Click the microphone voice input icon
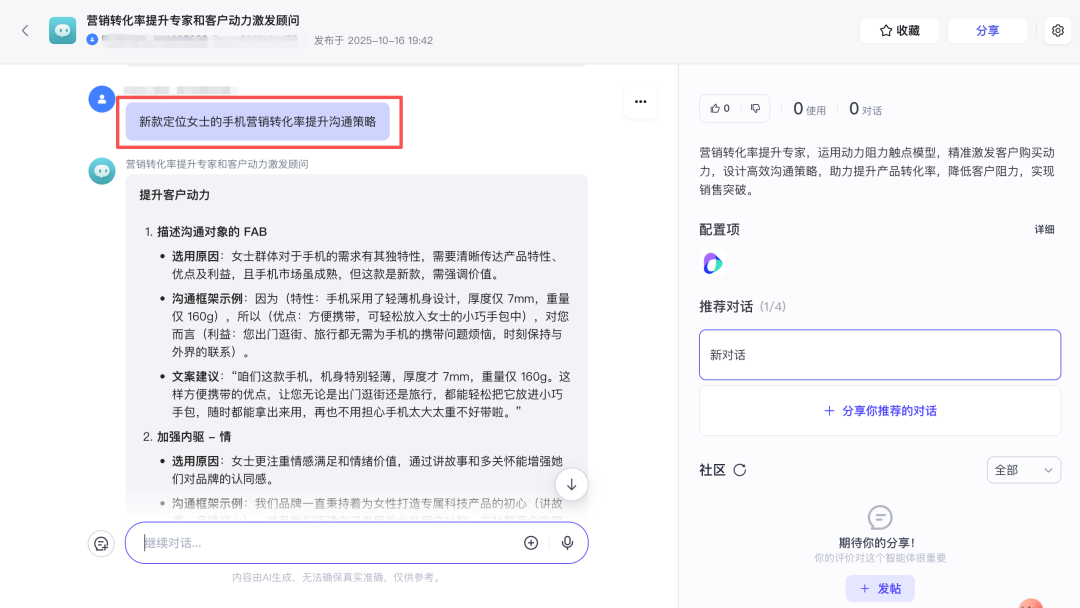The image size is (1080, 608). pyautogui.click(x=567, y=543)
